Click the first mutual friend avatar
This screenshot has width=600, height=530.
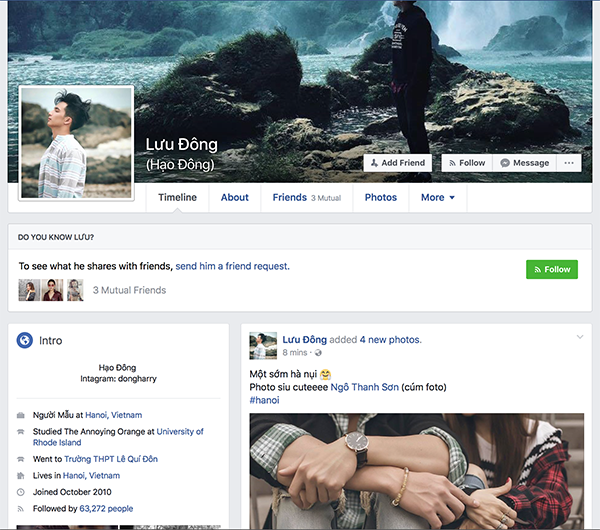(28, 290)
